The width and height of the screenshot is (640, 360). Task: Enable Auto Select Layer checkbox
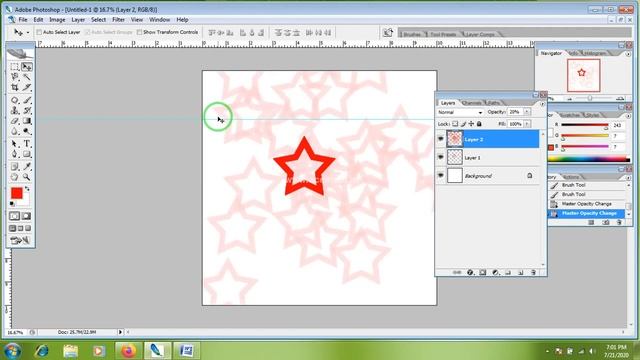(x=39, y=32)
